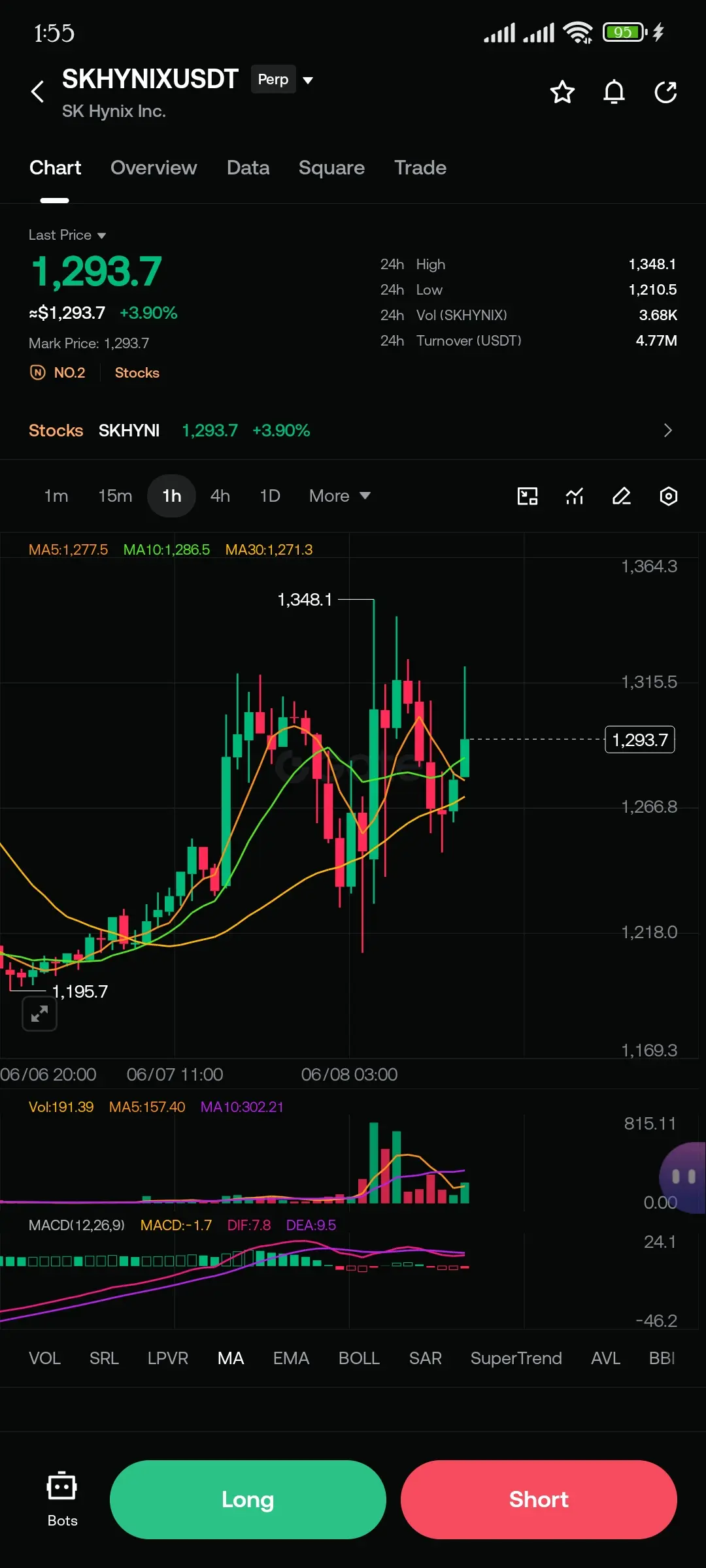Screen dimensions: 706x1568
Task: Open chart indicators icon
Action: [575, 497]
